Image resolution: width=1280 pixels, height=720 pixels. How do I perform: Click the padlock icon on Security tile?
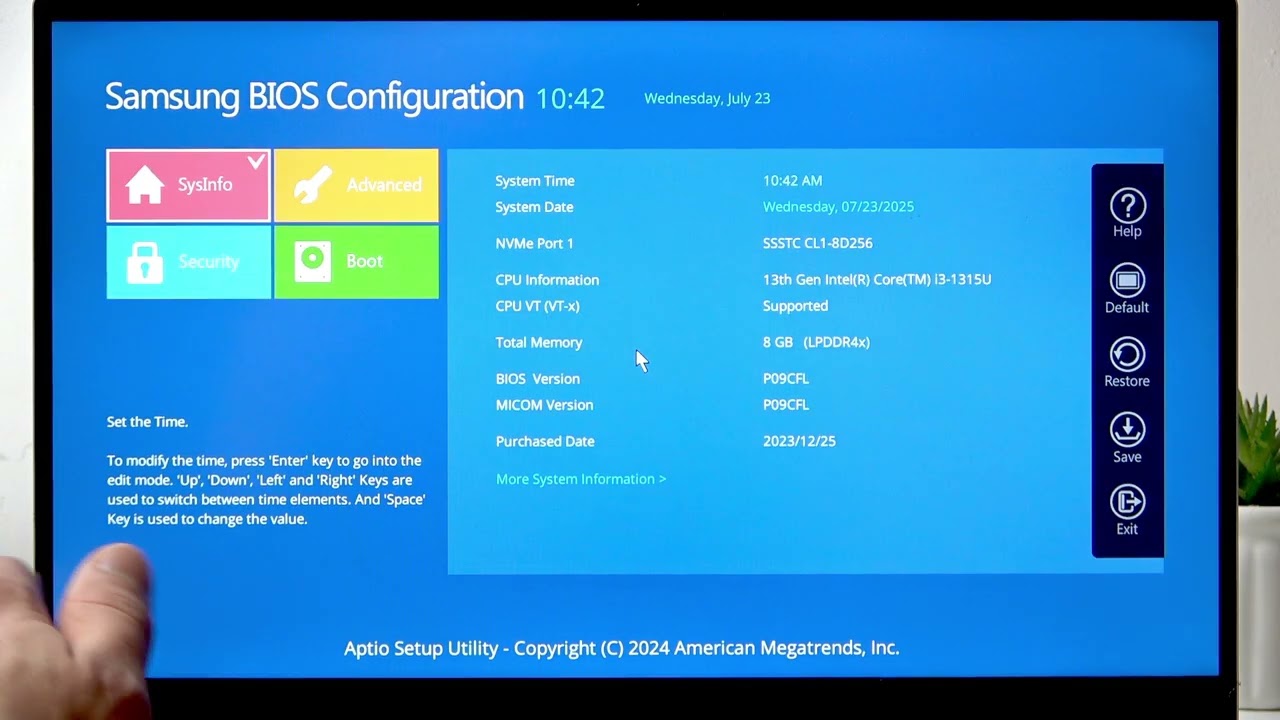(145, 262)
